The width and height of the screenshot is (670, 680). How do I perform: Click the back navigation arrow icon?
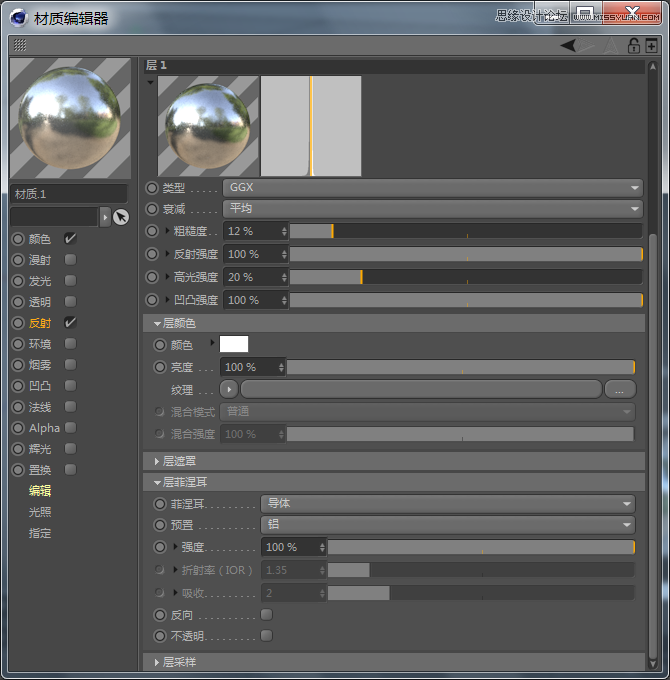click(x=568, y=45)
